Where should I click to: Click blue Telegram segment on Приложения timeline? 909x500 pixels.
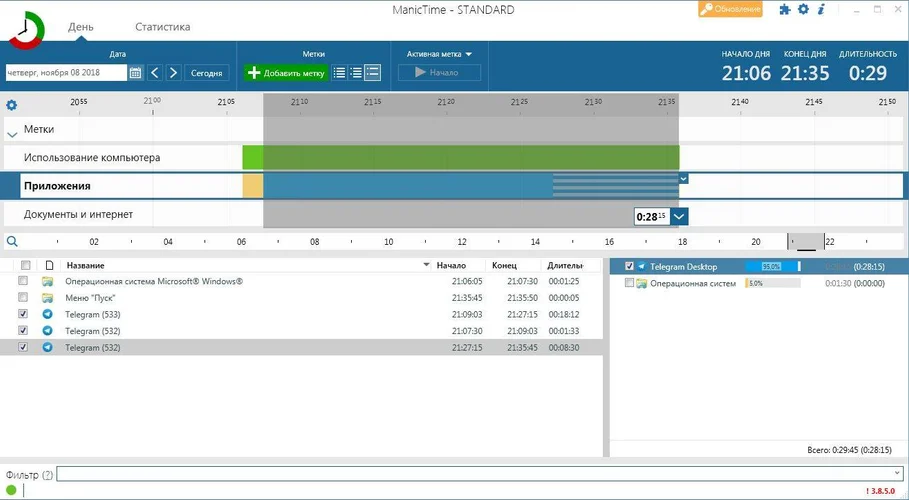[x=408, y=186]
